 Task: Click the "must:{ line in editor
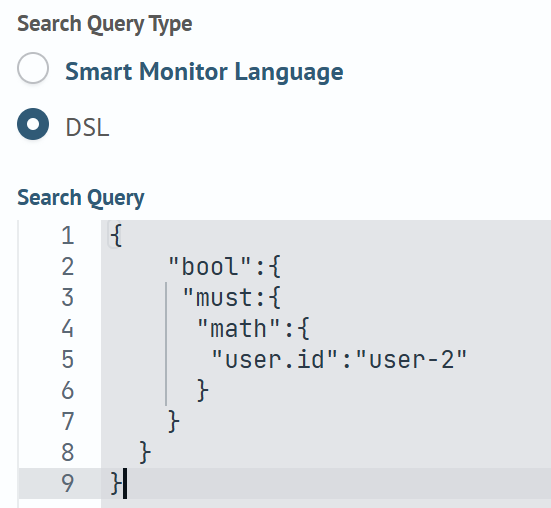(232, 297)
